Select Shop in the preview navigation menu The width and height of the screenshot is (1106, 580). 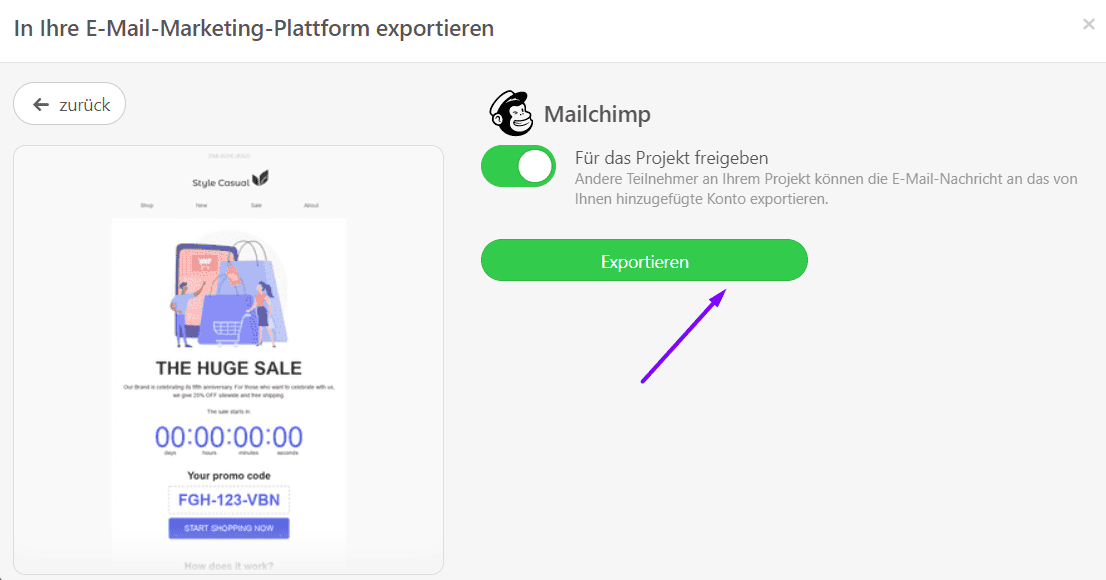[147, 204]
